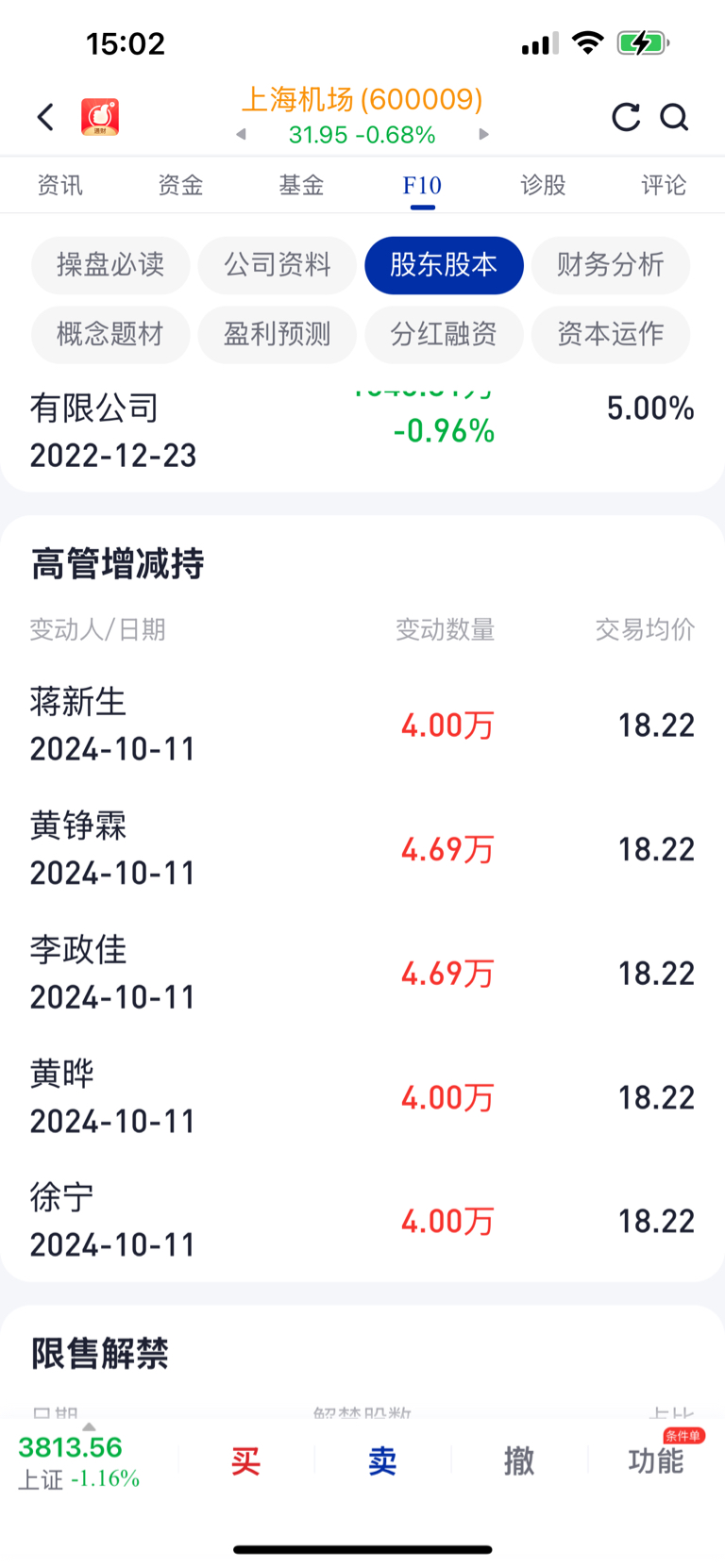Switch to the 资金 tab

pos(180,185)
